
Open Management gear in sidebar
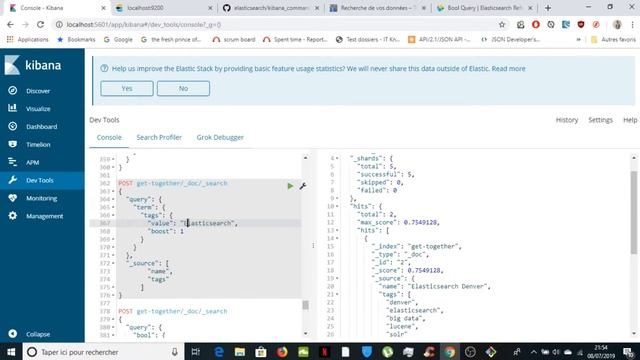(44, 216)
